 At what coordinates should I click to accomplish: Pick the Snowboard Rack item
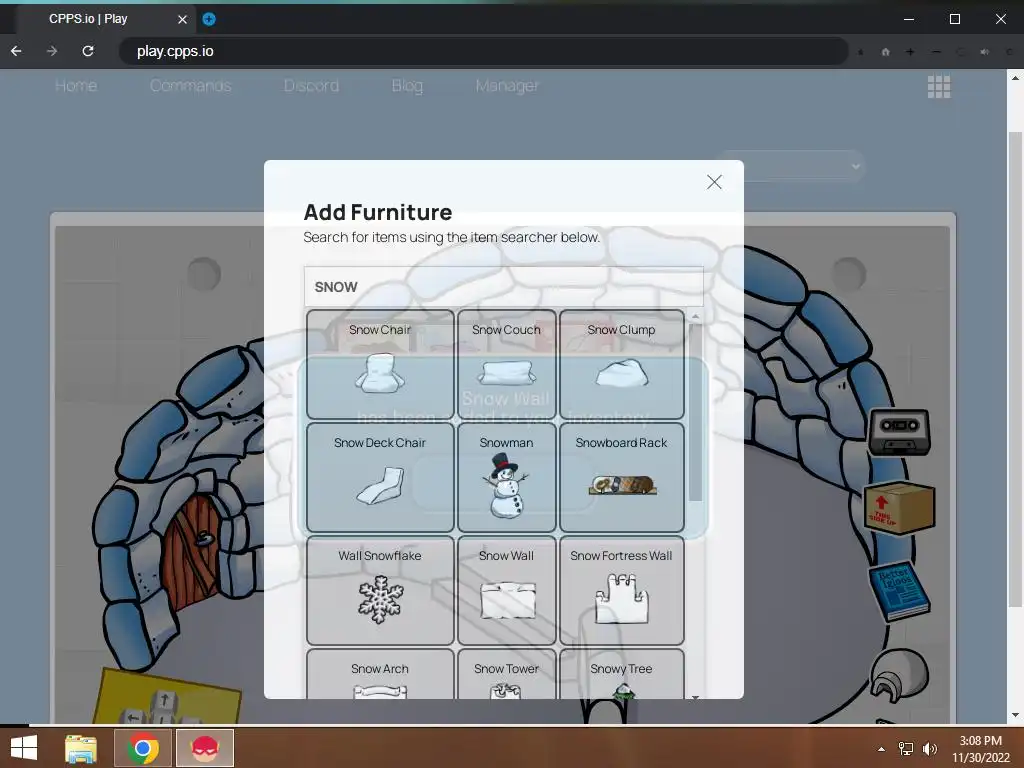click(x=622, y=477)
